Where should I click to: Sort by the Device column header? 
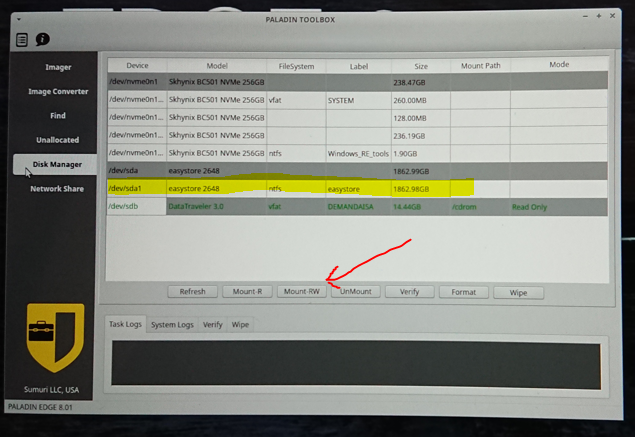point(137,66)
